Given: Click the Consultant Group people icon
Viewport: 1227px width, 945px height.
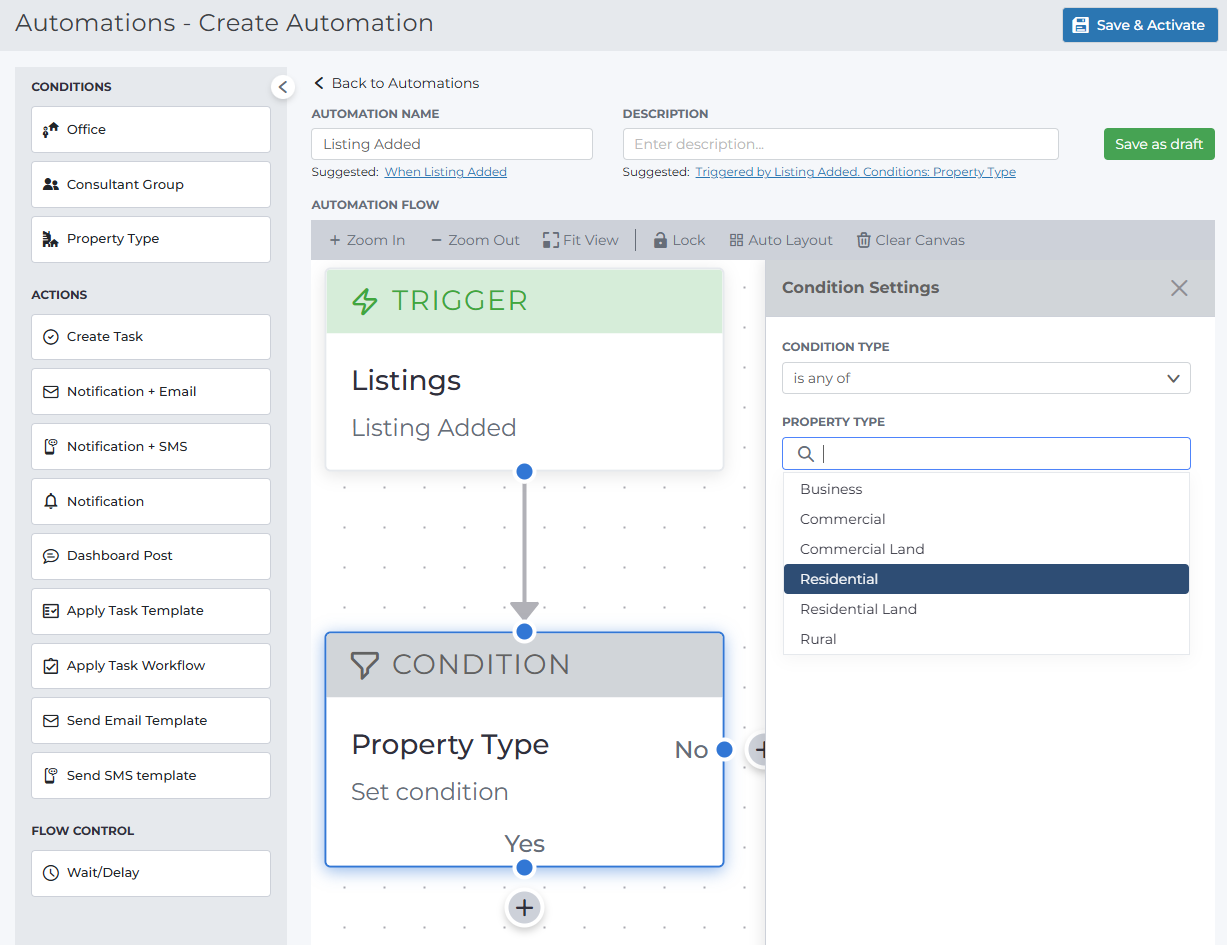Looking at the screenshot, I should (x=51, y=184).
